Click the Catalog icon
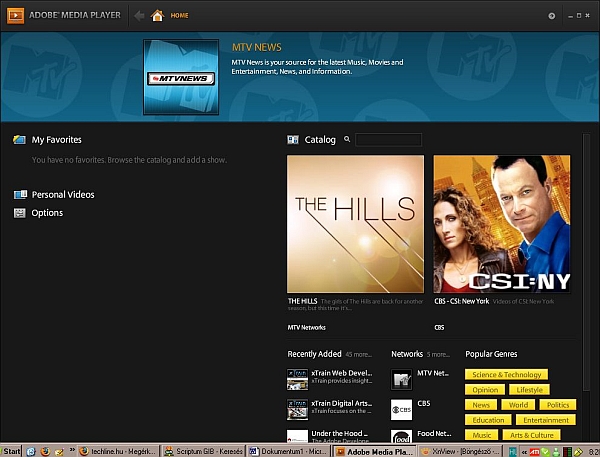Image resolution: width=600 pixels, height=457 pixels. 293,140
